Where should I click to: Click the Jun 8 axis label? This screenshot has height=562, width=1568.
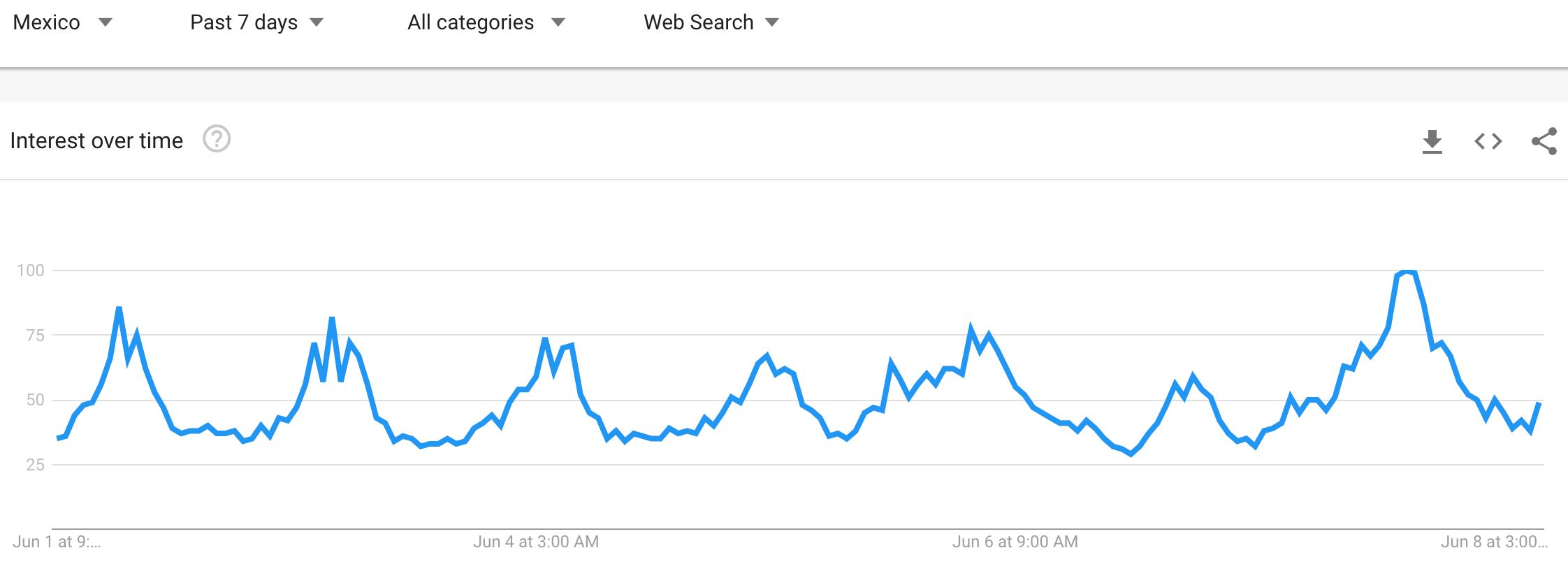[1494, 542]
